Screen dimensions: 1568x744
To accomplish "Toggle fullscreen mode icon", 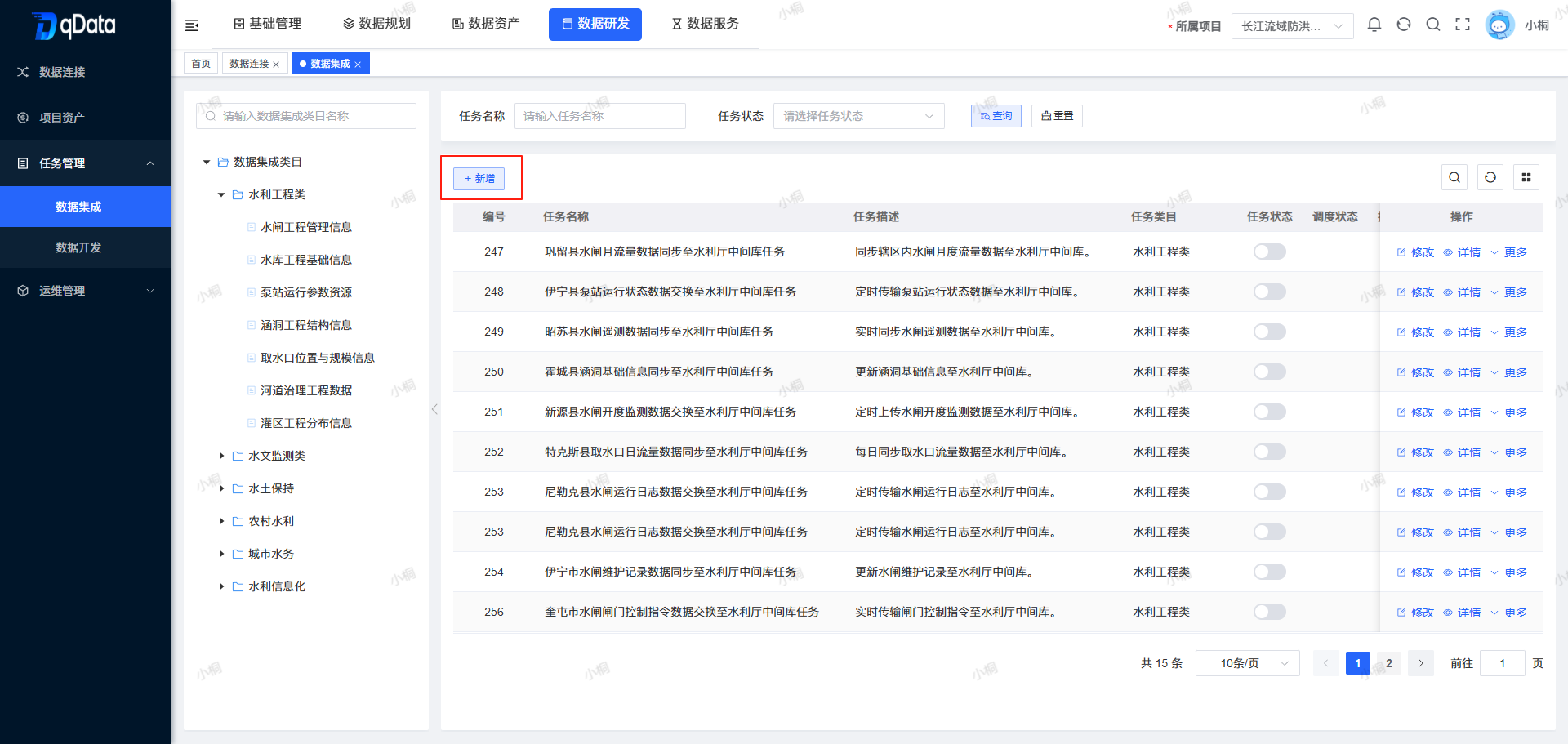I will coord(1463,25).
